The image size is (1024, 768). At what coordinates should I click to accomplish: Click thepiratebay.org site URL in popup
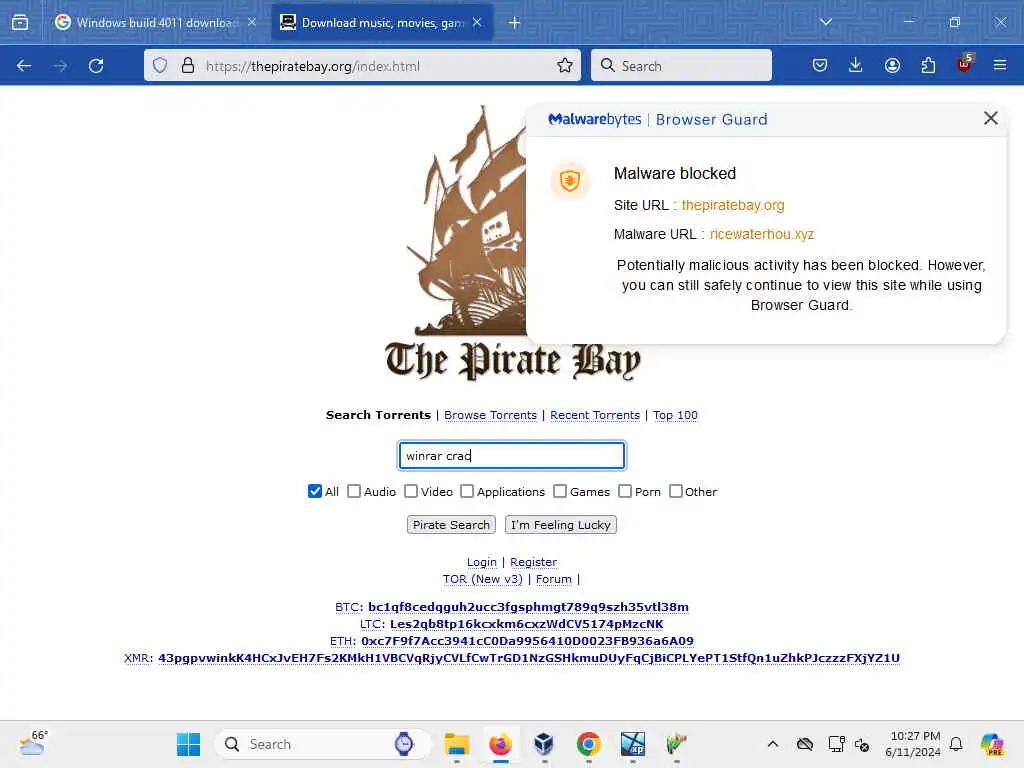tap(733, 205)
